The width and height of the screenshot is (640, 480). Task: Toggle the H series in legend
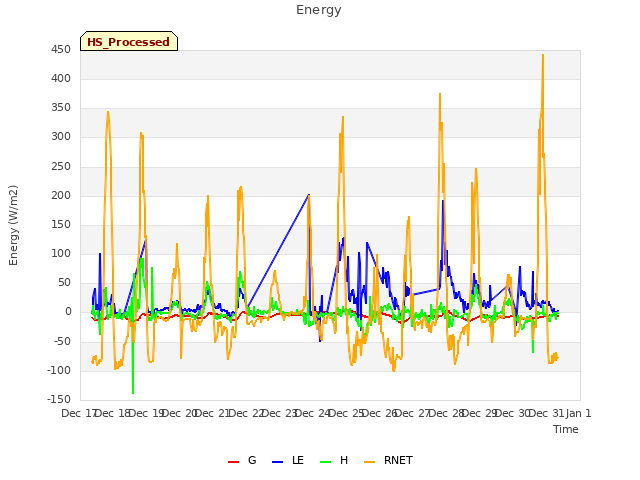coord(334,460)
